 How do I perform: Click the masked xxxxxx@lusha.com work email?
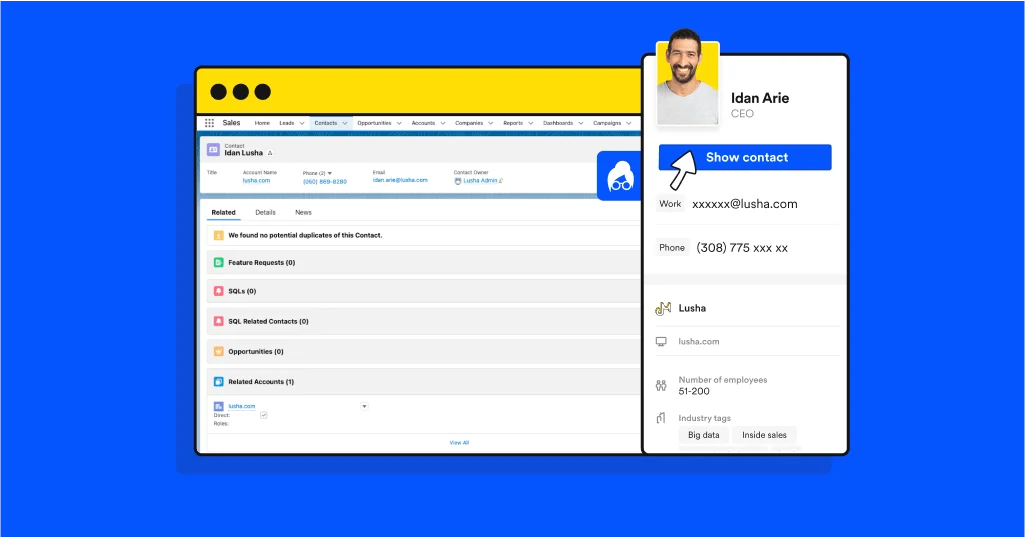(745, 204)
